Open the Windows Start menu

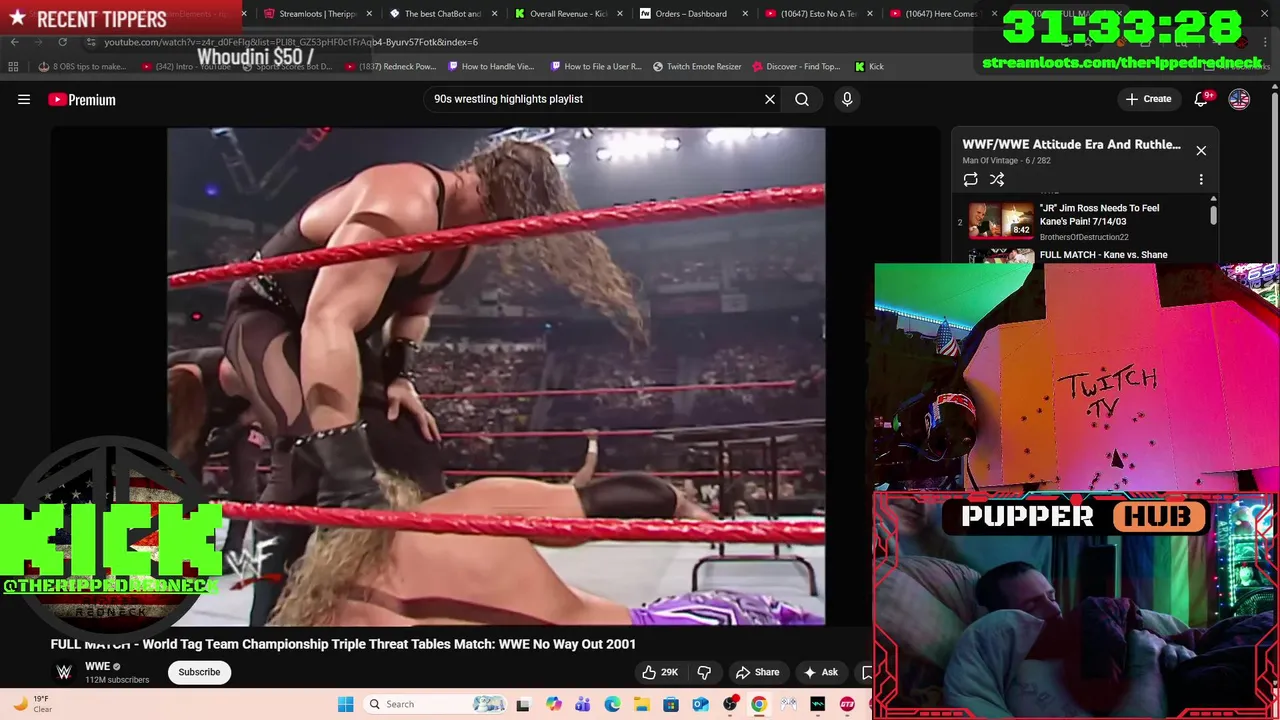345,704
